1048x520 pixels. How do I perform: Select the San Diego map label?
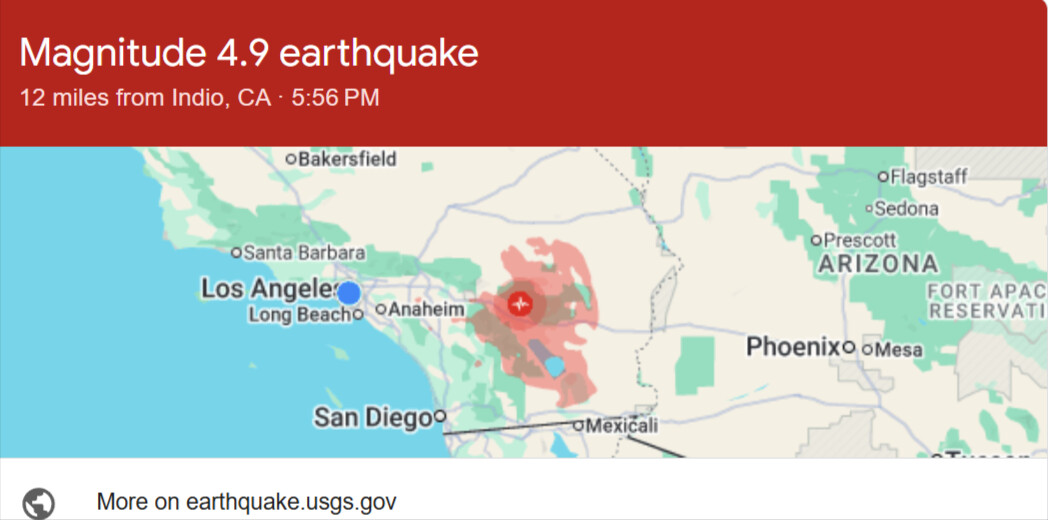click(372, 417)
